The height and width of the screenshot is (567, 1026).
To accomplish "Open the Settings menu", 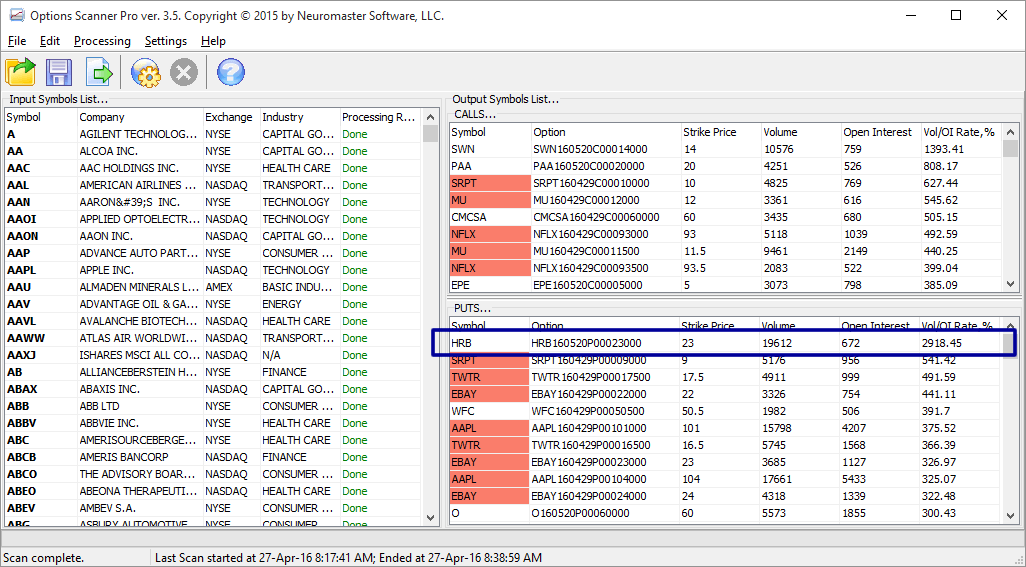I will [x=166, y=41].
